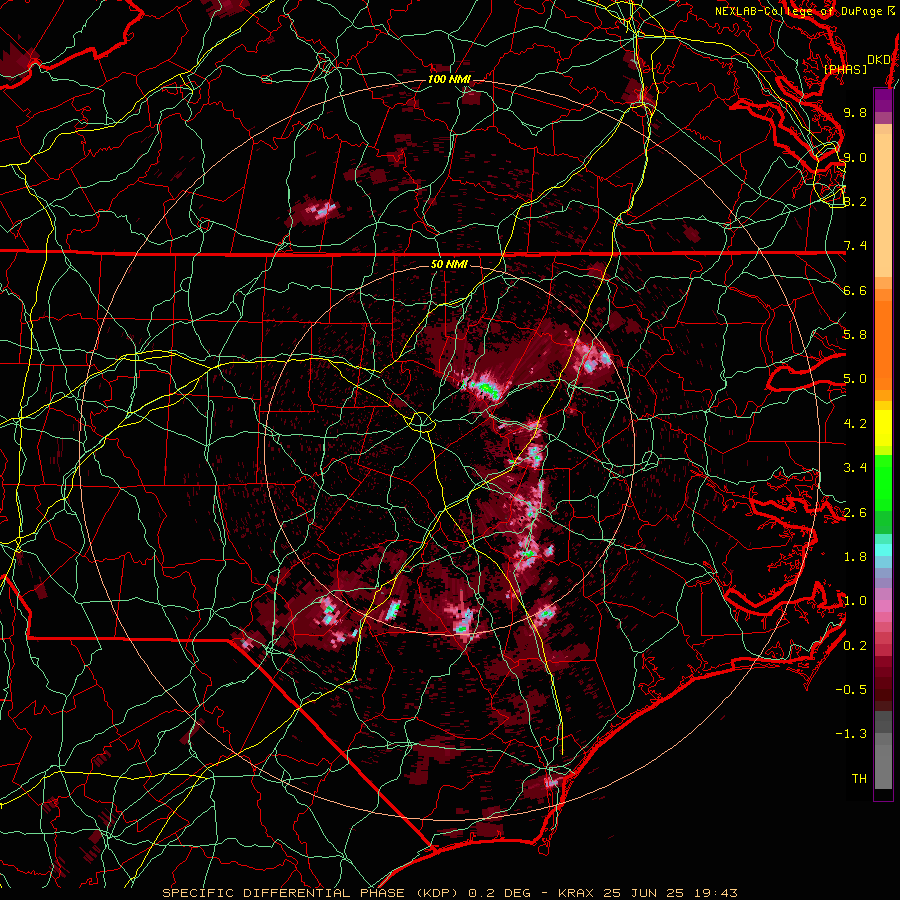Click the 2.6 scale value
900x900 pixels.
[x=855, y=513]
